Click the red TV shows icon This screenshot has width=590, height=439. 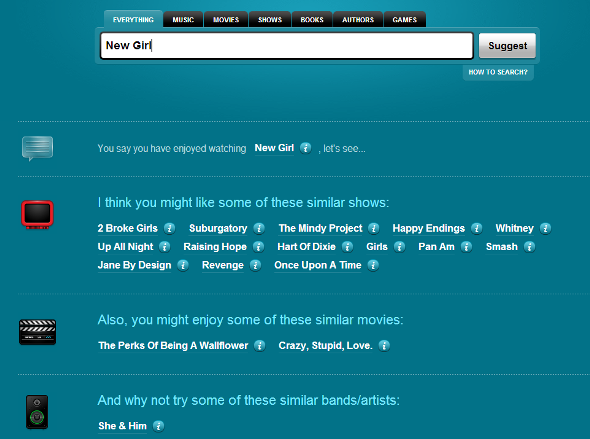pyautogui.click(x=37, y=214)
